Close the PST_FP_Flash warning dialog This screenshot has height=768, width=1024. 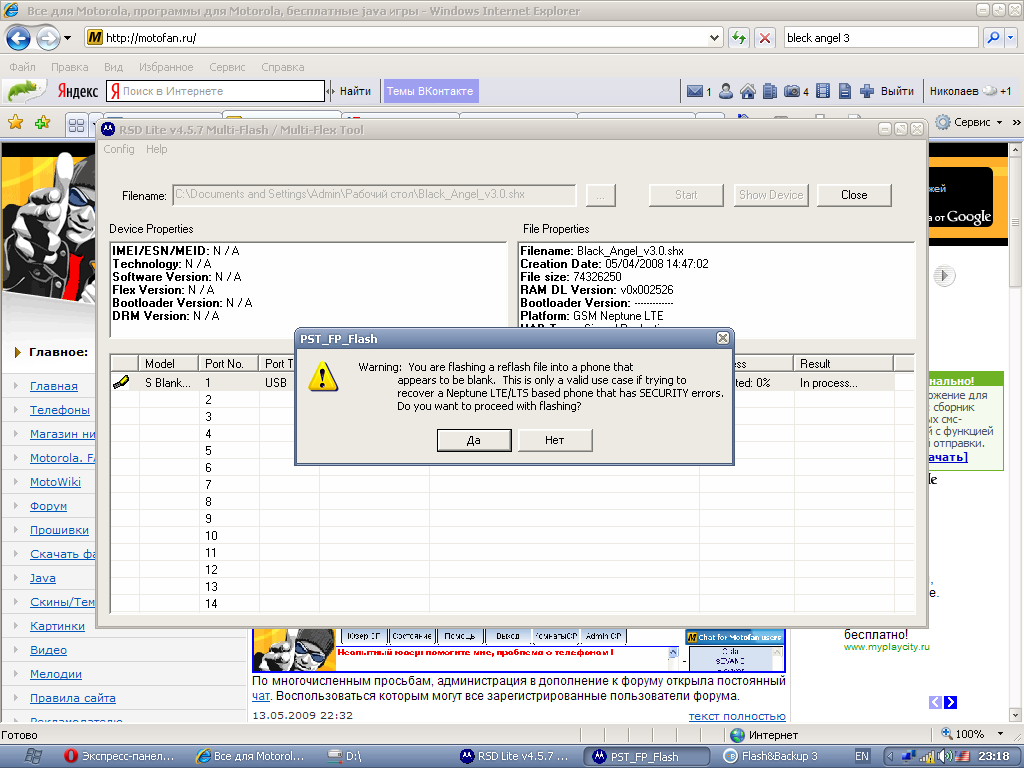[722, 338]
